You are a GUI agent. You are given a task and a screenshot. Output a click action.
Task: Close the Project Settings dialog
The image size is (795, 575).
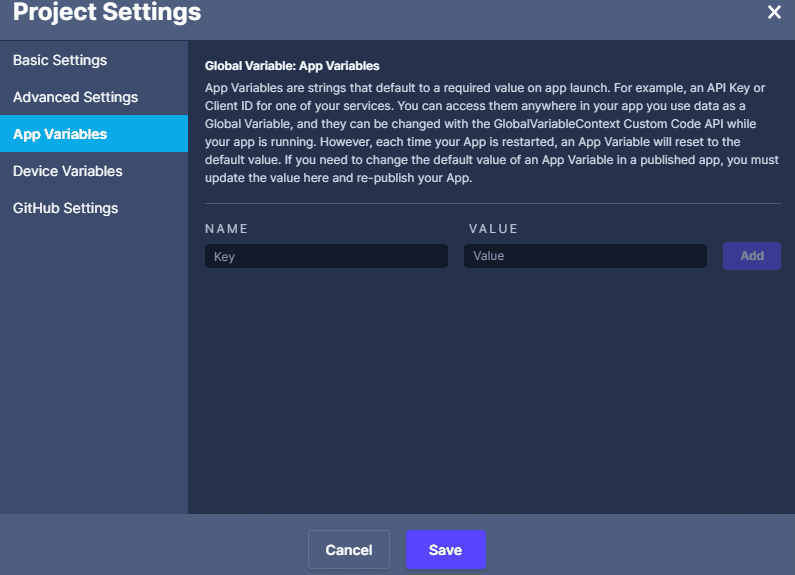pyautogui.click(x=774, y=13)
